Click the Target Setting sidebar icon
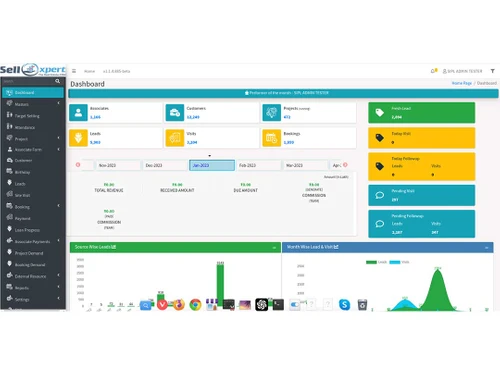The width and height of the screenshot is (500, 375). 10,115
